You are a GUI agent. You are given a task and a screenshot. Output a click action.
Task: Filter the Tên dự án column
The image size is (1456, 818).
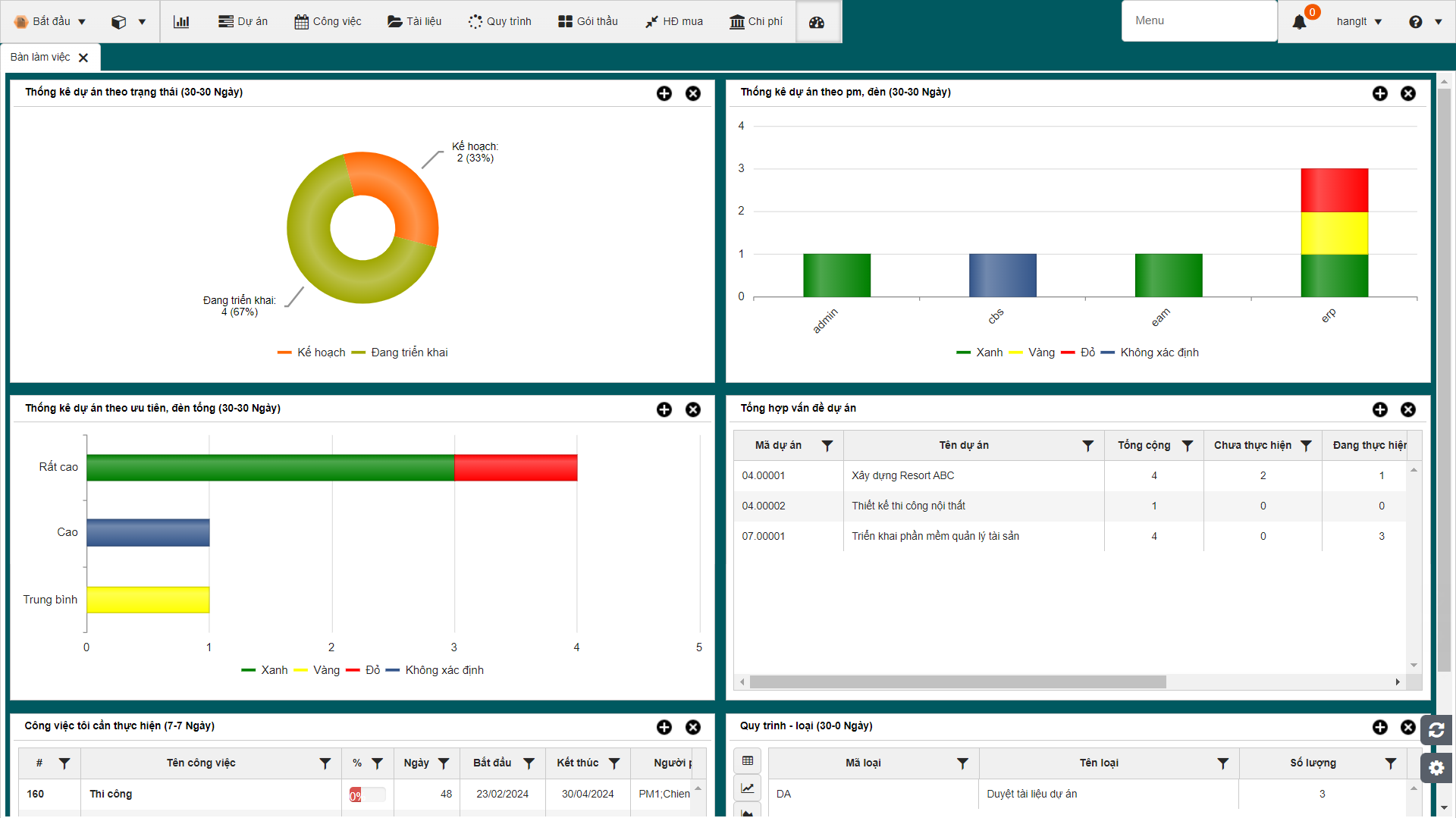[1088, 446]
